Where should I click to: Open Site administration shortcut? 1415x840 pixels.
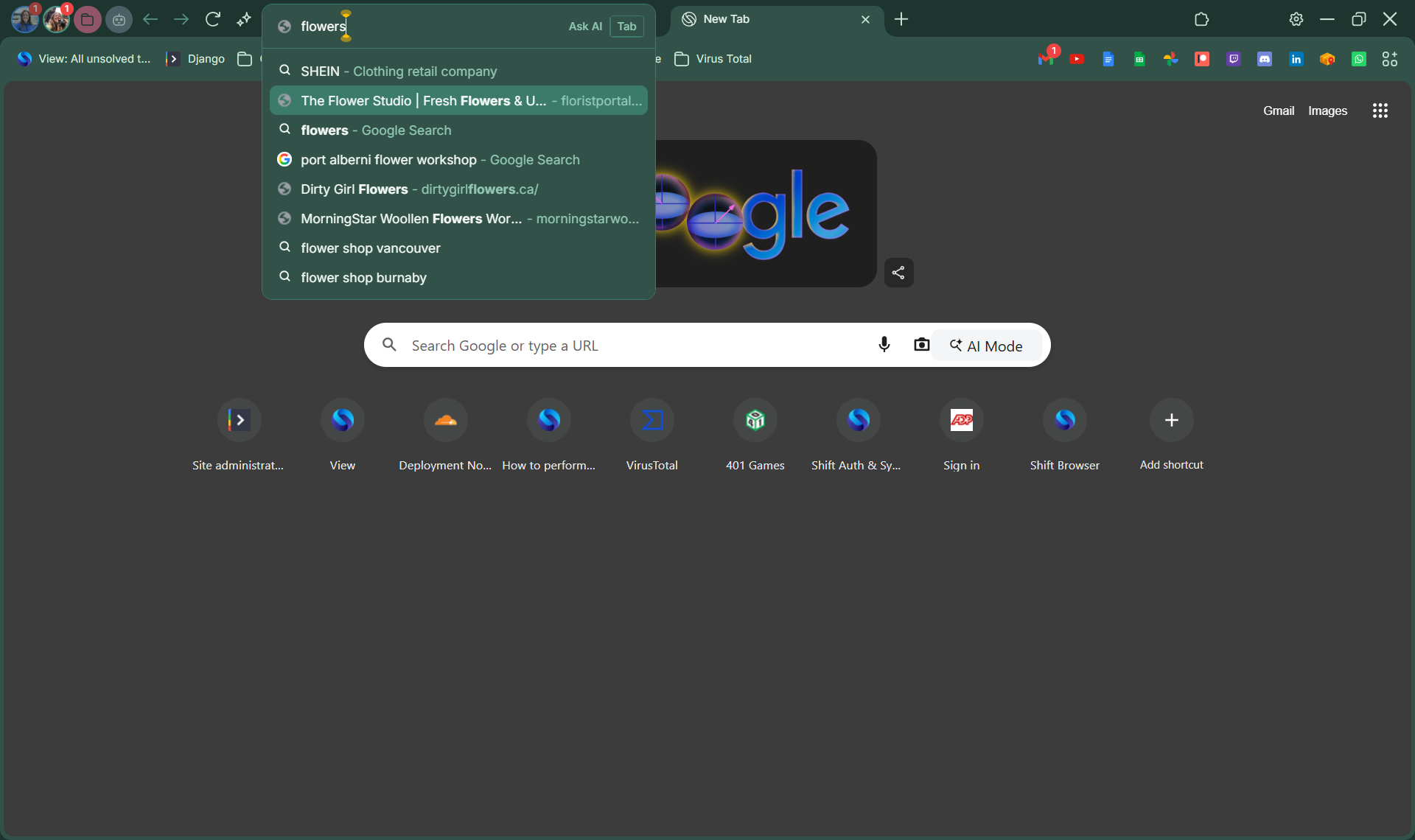[239, 435]
